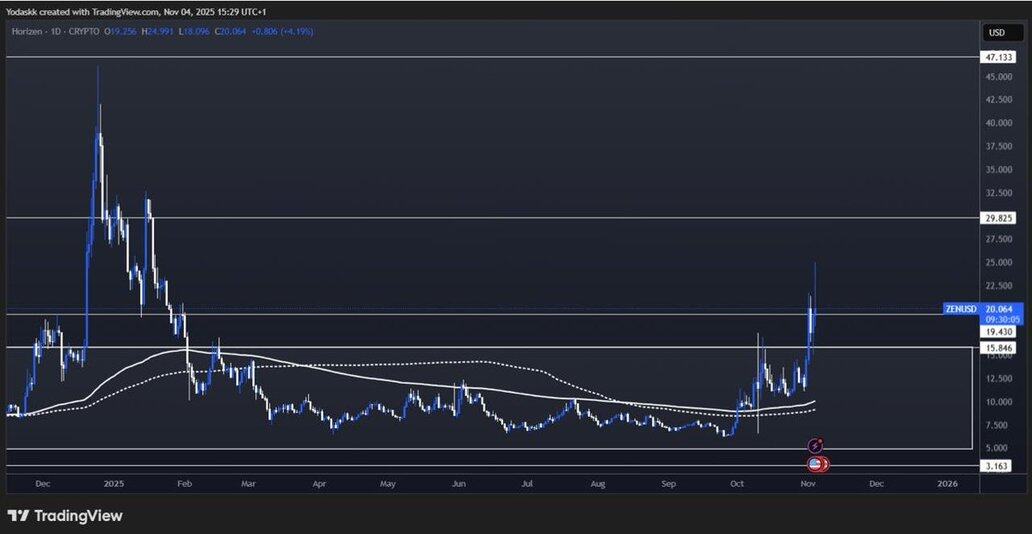Select the 15.846 price level label

click(x=998, y=348)
